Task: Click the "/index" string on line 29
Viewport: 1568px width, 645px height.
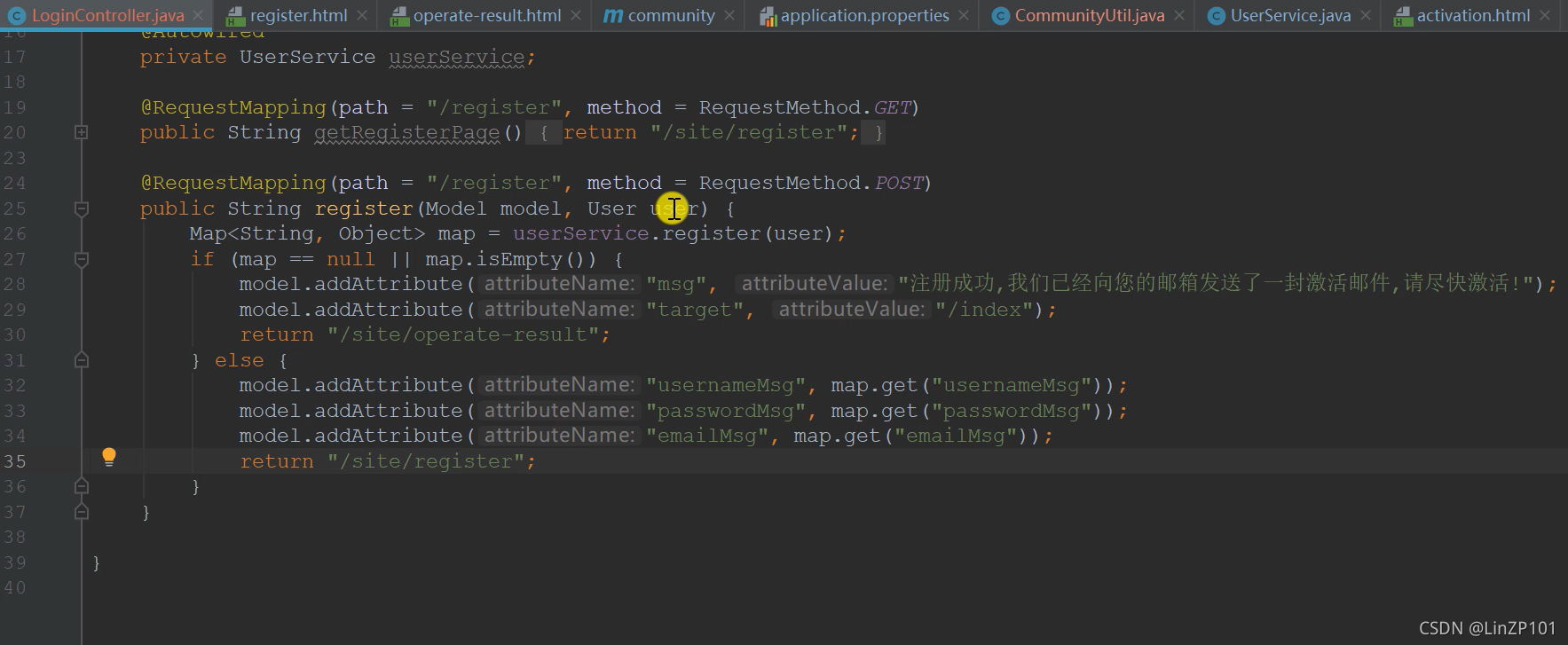Action: click(x=984, y=310)
